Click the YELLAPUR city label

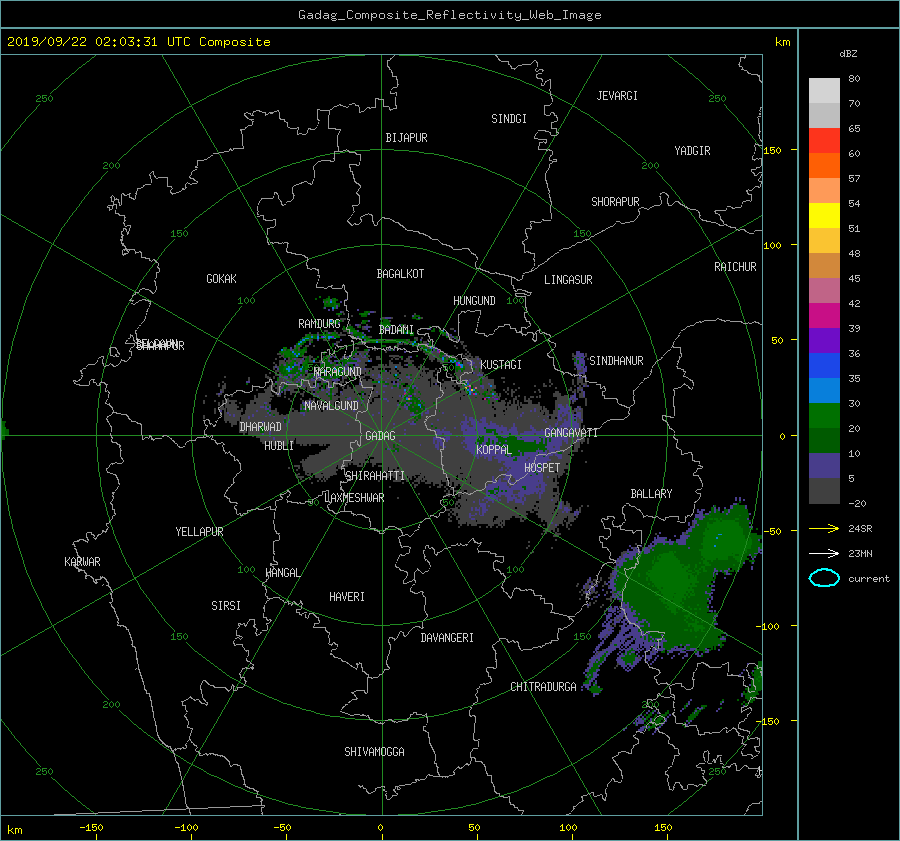(199, 532)
